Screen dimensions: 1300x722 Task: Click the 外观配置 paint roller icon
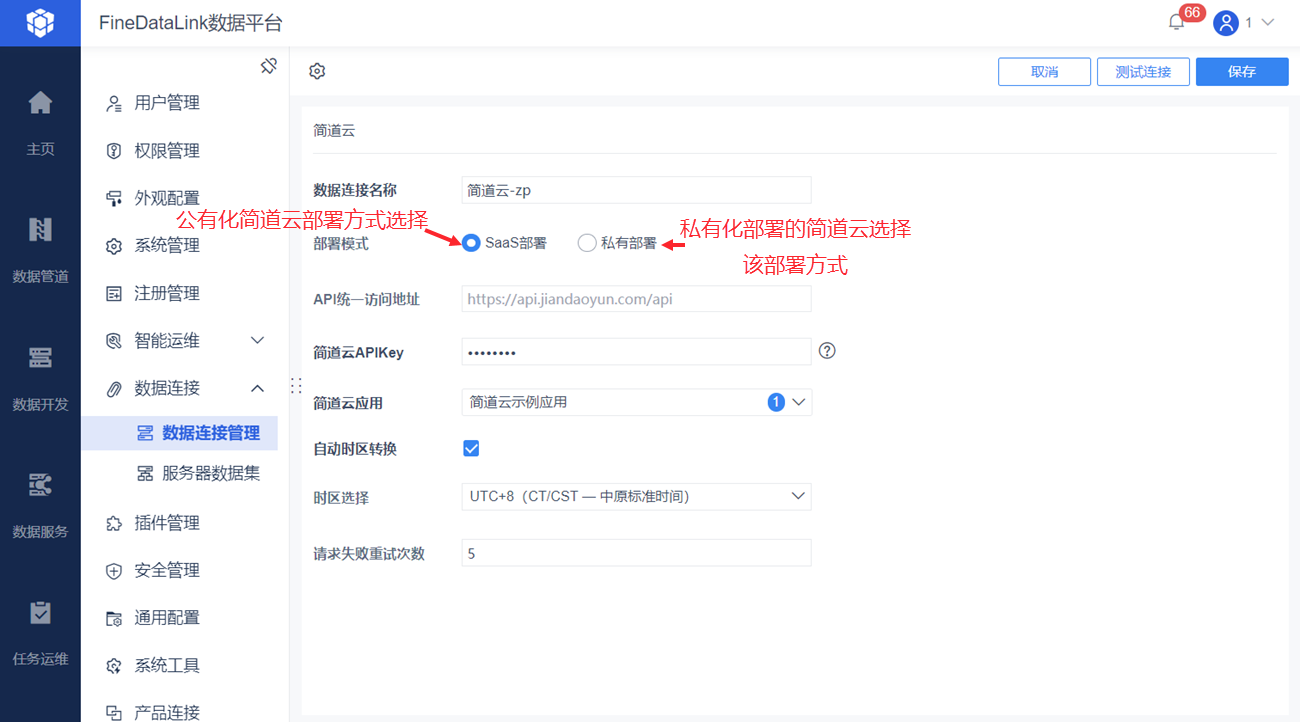[114, 198]
